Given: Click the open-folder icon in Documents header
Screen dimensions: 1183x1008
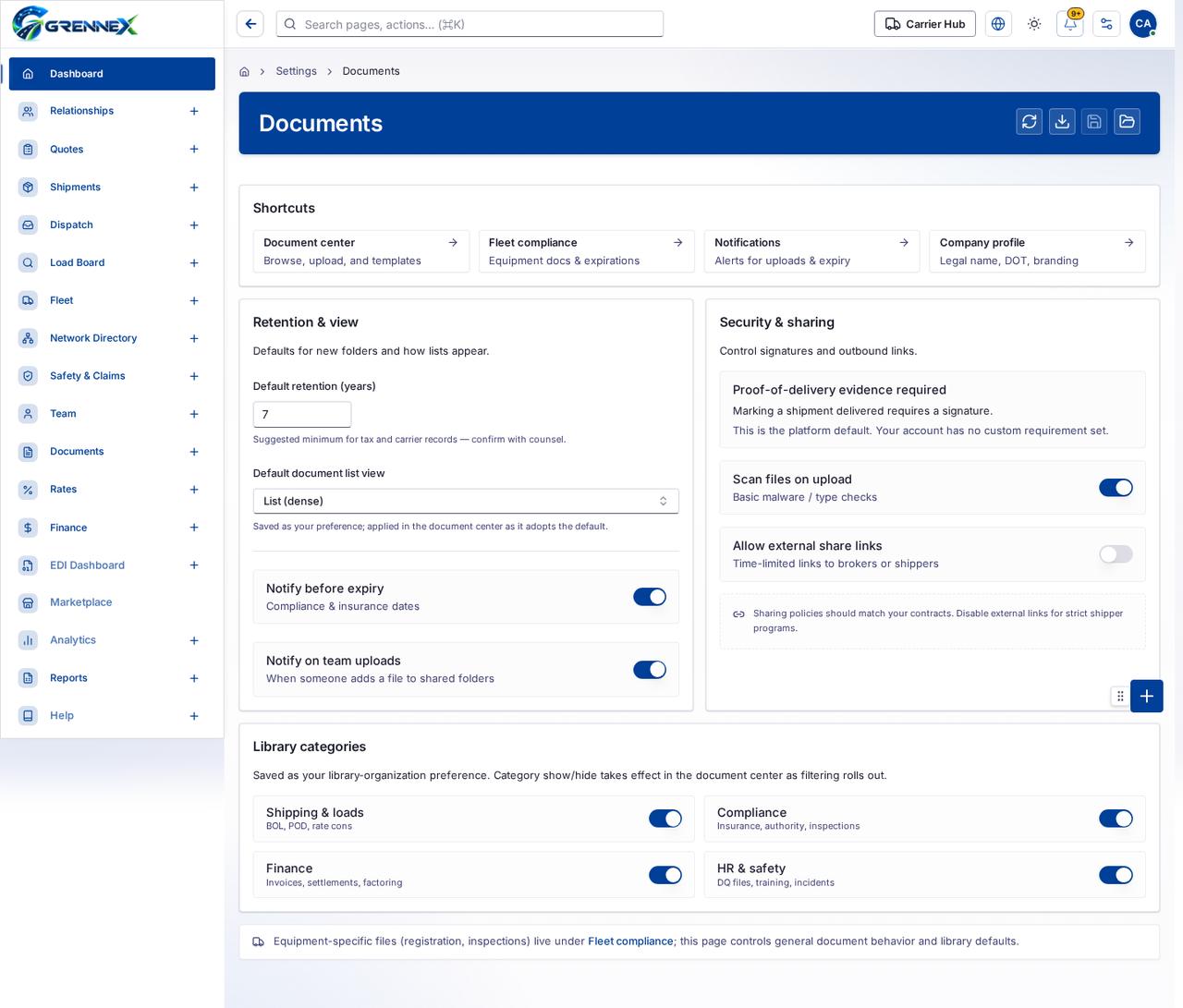Looking at the screenshot, I should coord(1127,122).
